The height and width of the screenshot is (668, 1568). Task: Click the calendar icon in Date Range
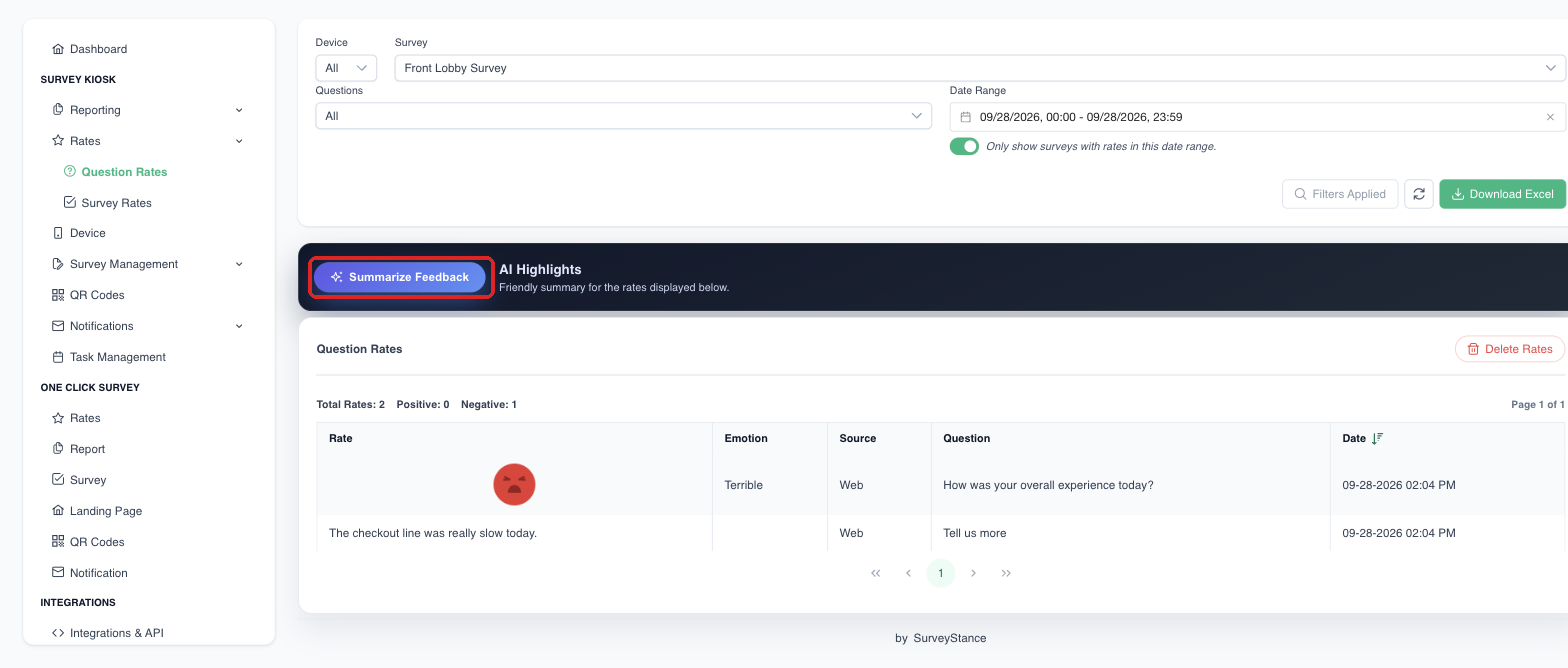pos(966,117)
